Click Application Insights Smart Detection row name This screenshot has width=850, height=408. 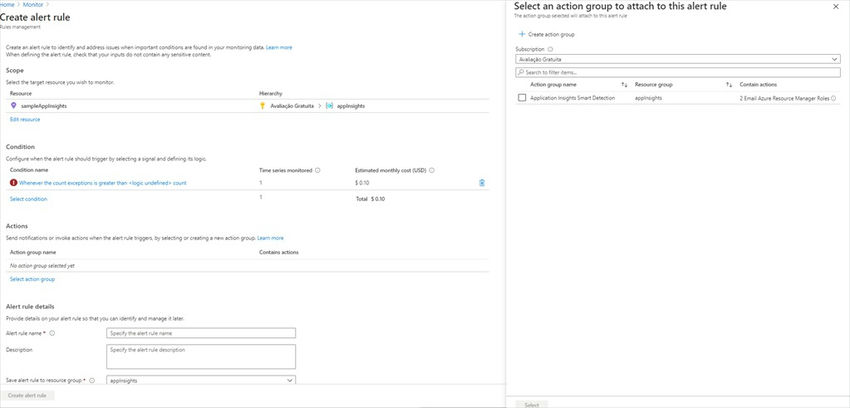tap(572, 98)
